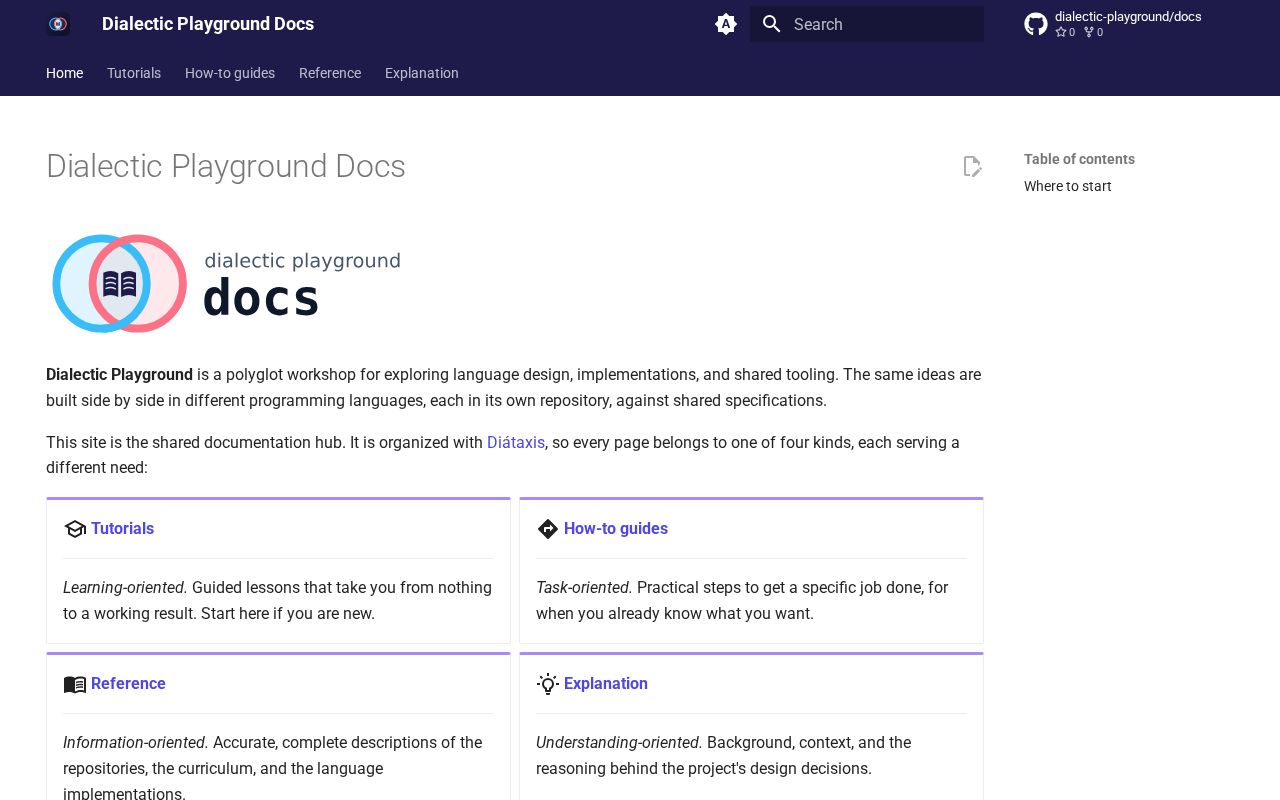Jump to Where to start section
Image resolution: width=1280 pixels, height=800 pixels.
pos(1068,186)
